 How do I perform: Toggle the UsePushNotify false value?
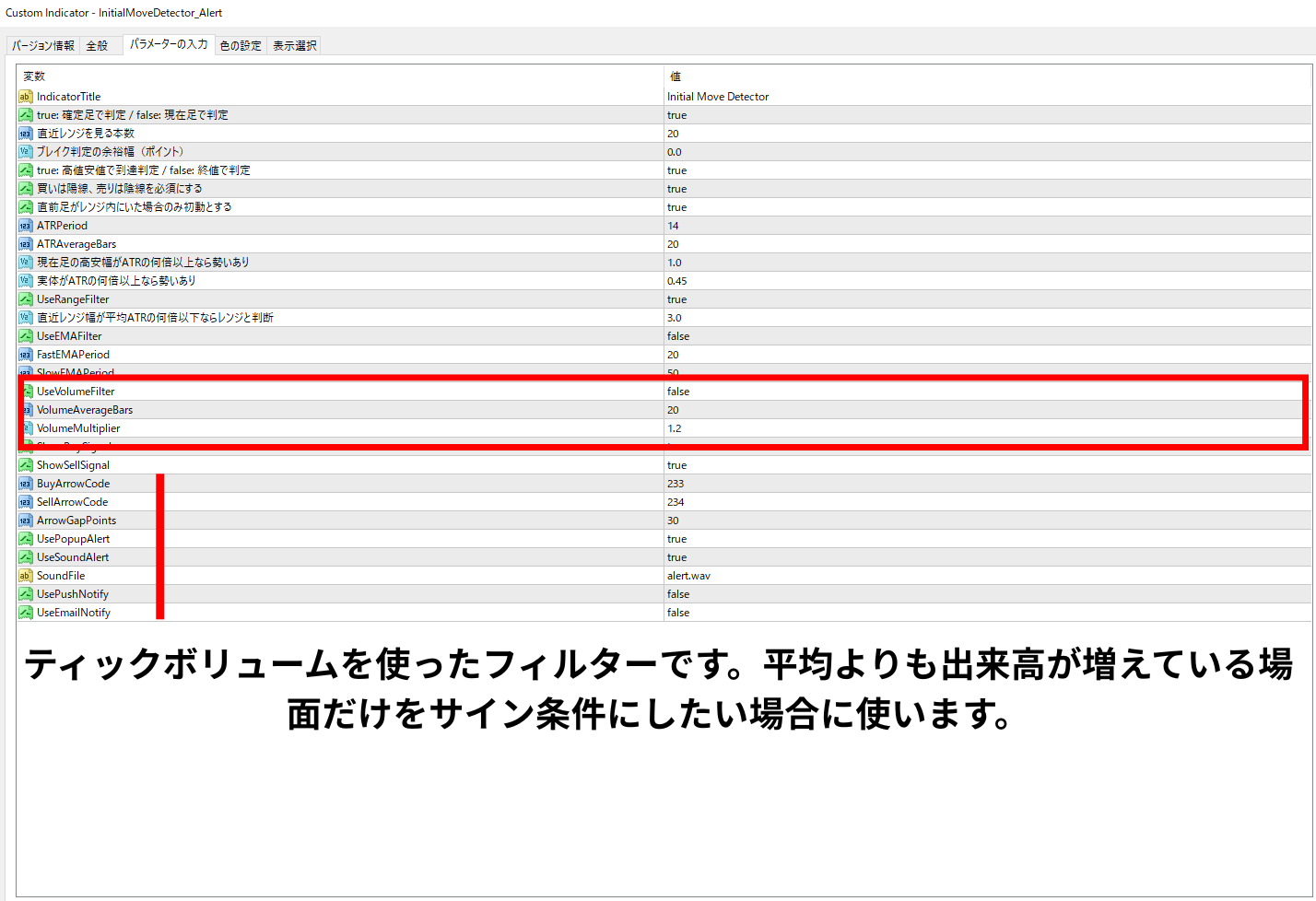click(678, 594)
